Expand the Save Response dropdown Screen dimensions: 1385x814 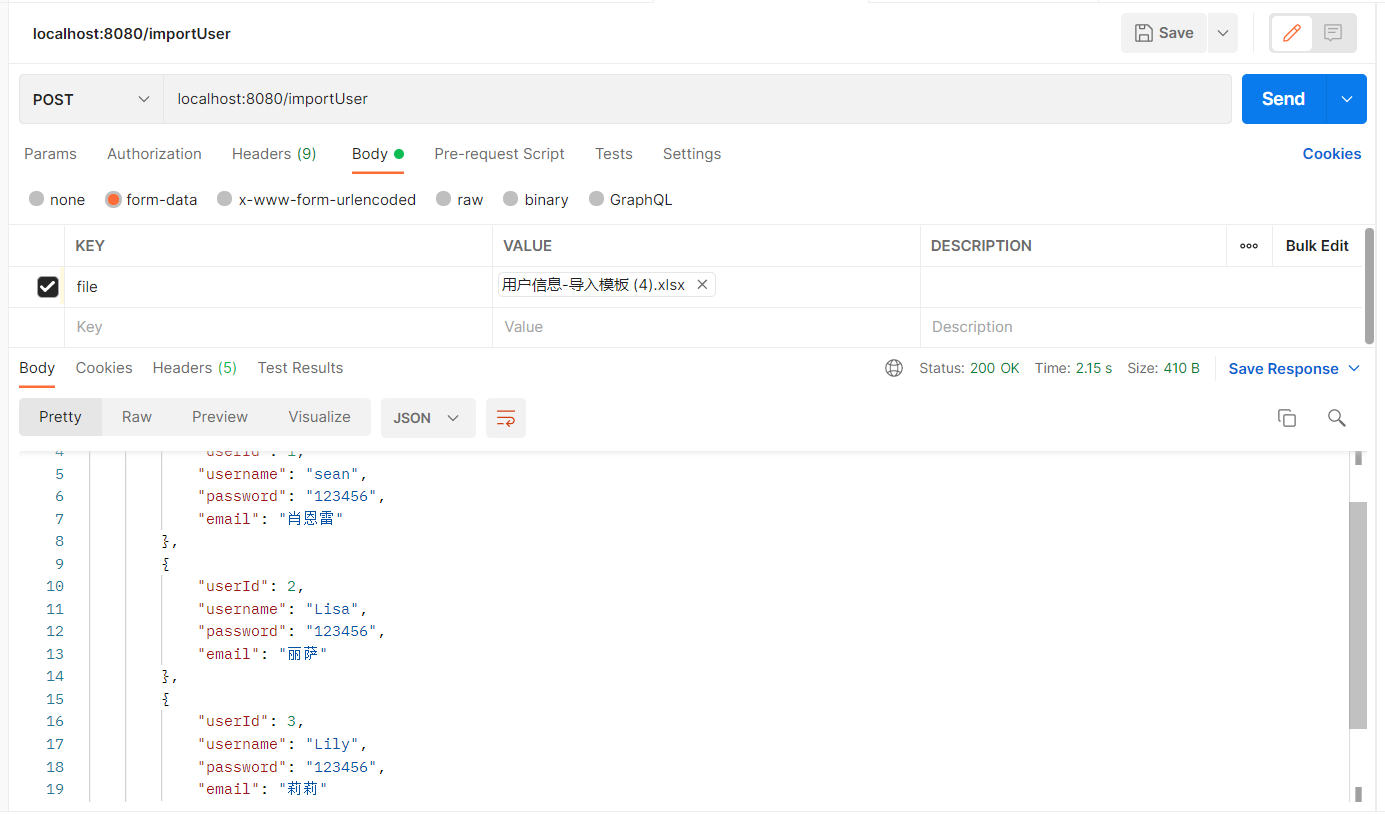[x=1354, y=368]
